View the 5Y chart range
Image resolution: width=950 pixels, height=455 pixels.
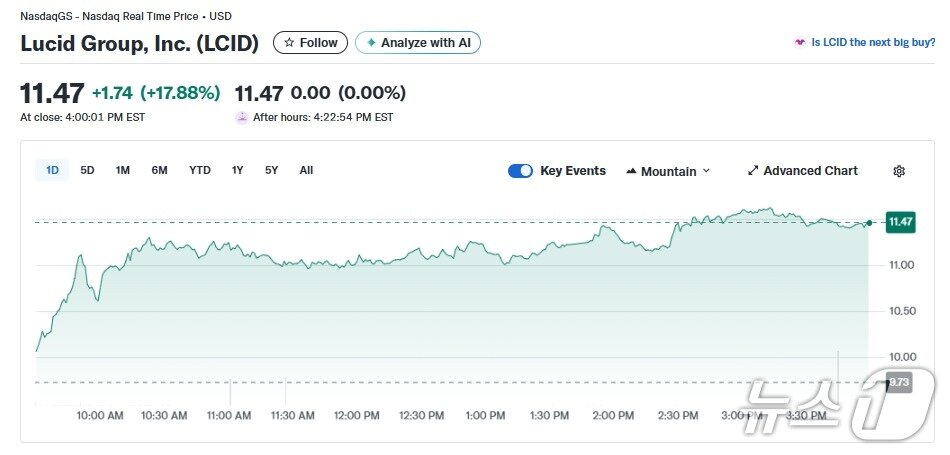pyautogui.click(x=271, y=170)
